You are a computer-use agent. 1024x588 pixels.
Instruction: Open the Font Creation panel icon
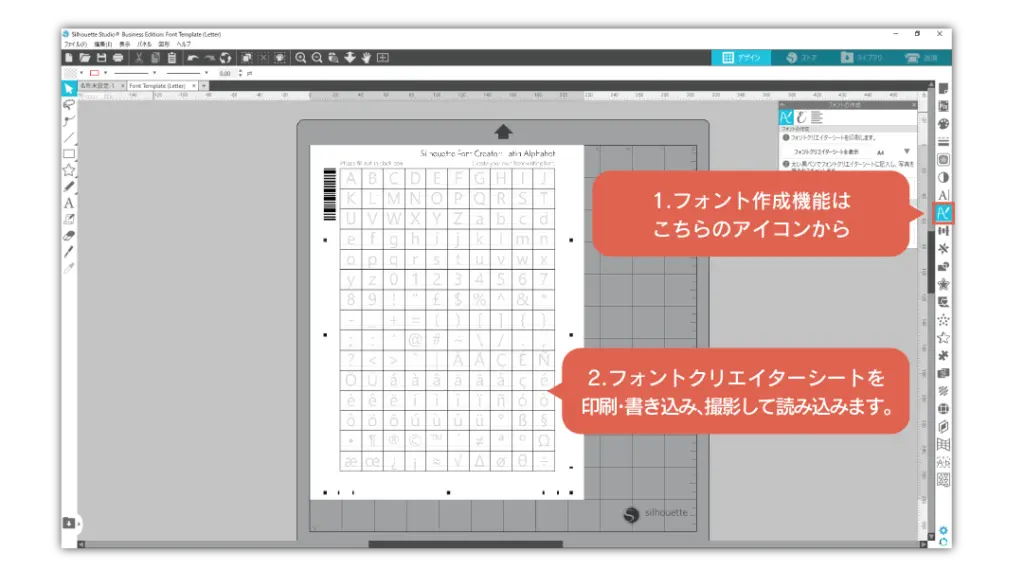943,213
